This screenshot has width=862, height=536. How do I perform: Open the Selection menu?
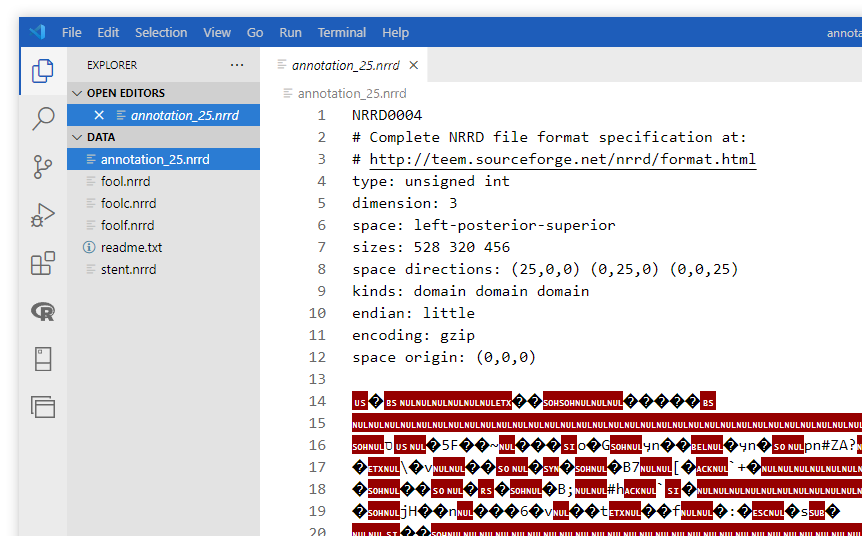pyautogui.click(x=161, y=32)
